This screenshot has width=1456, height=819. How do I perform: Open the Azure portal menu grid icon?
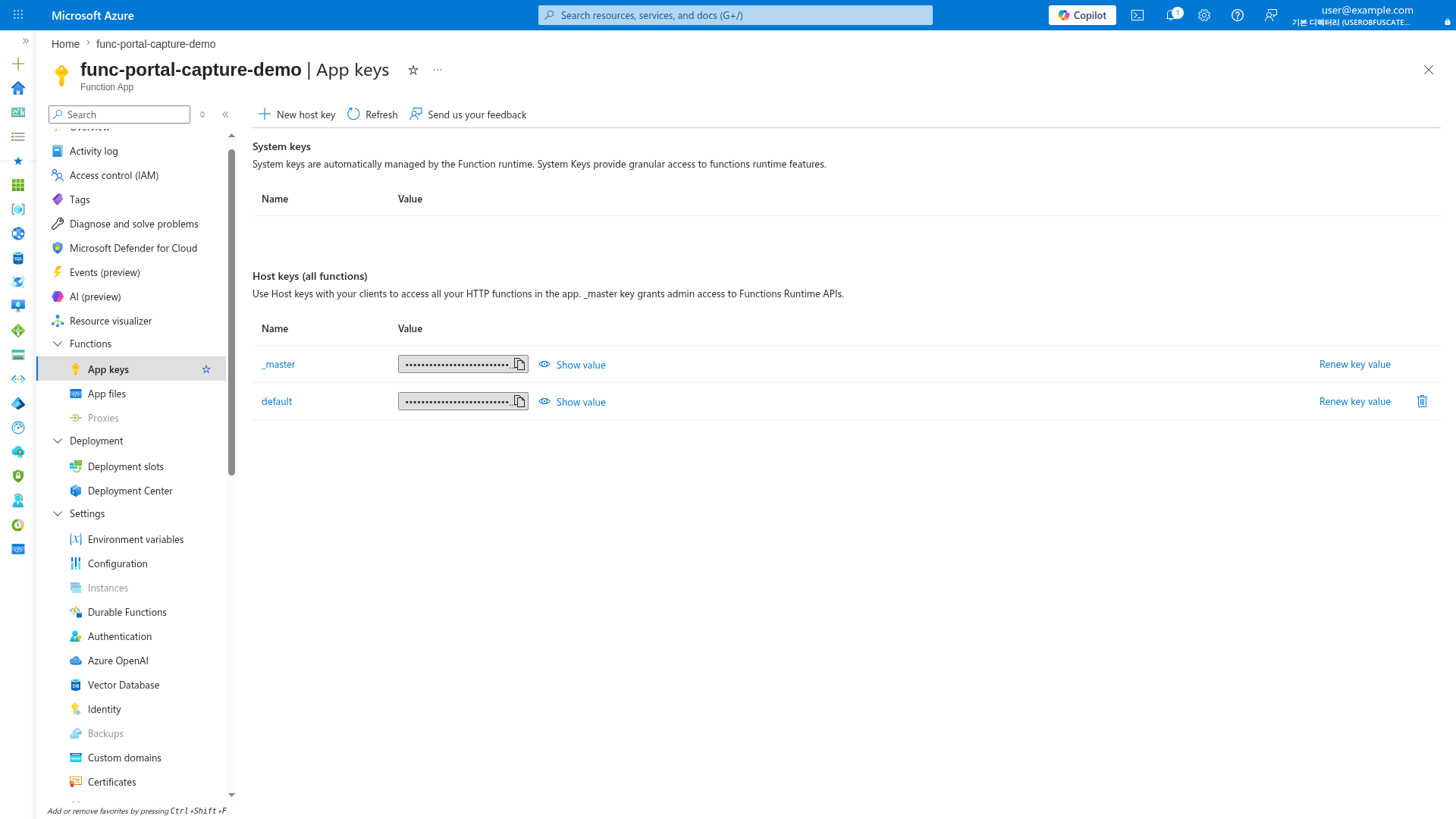click(18, 14)
